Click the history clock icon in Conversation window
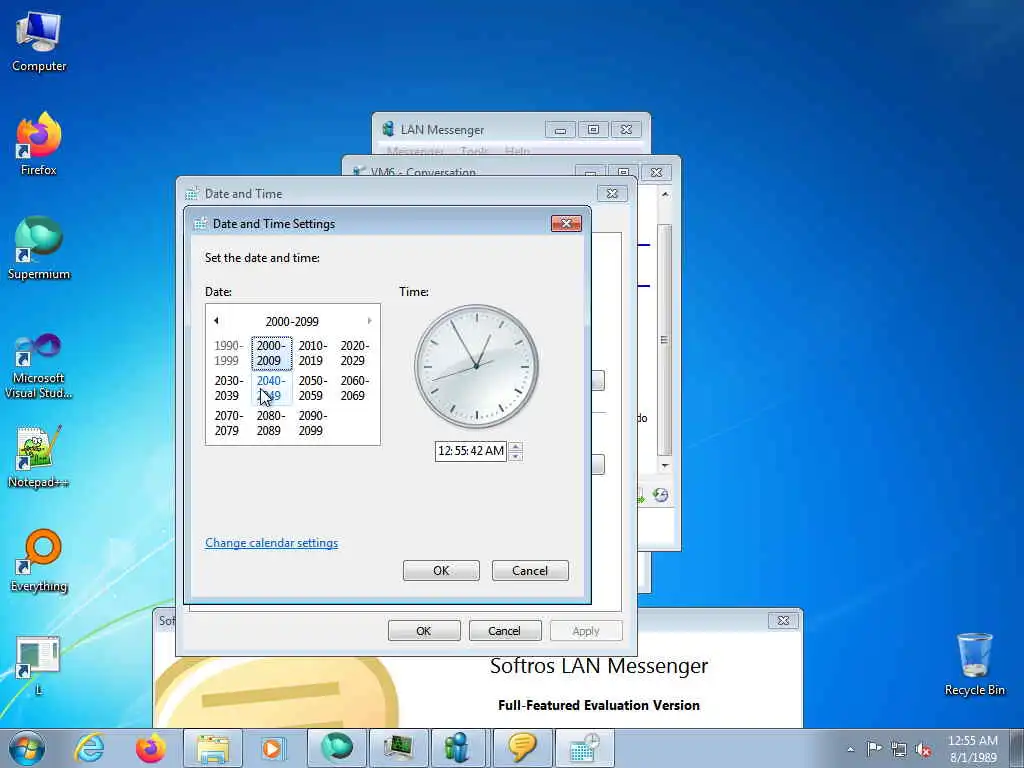This screenshot has height=768, width=1024. 660,495
